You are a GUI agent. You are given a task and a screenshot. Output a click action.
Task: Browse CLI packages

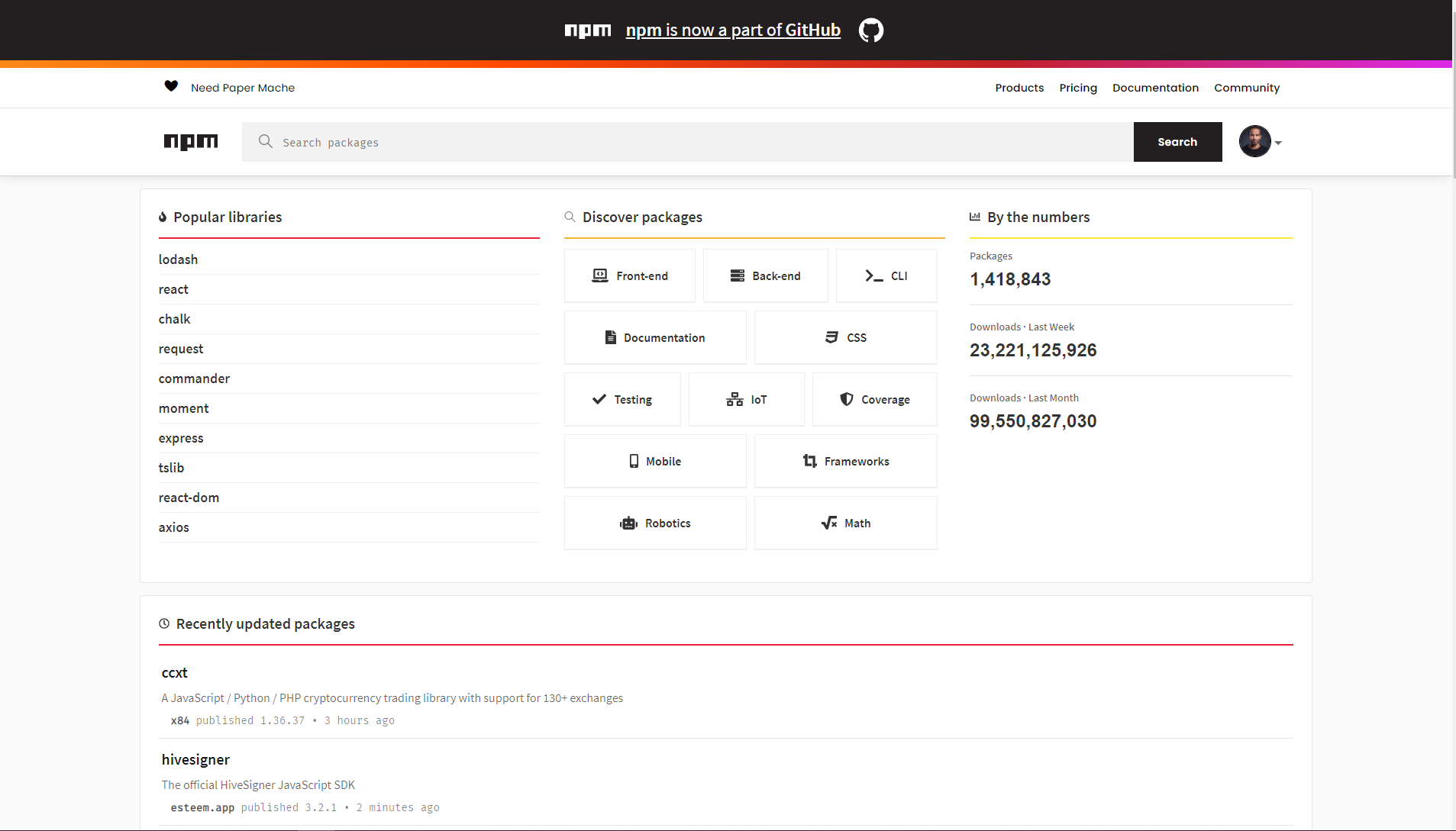886,275
